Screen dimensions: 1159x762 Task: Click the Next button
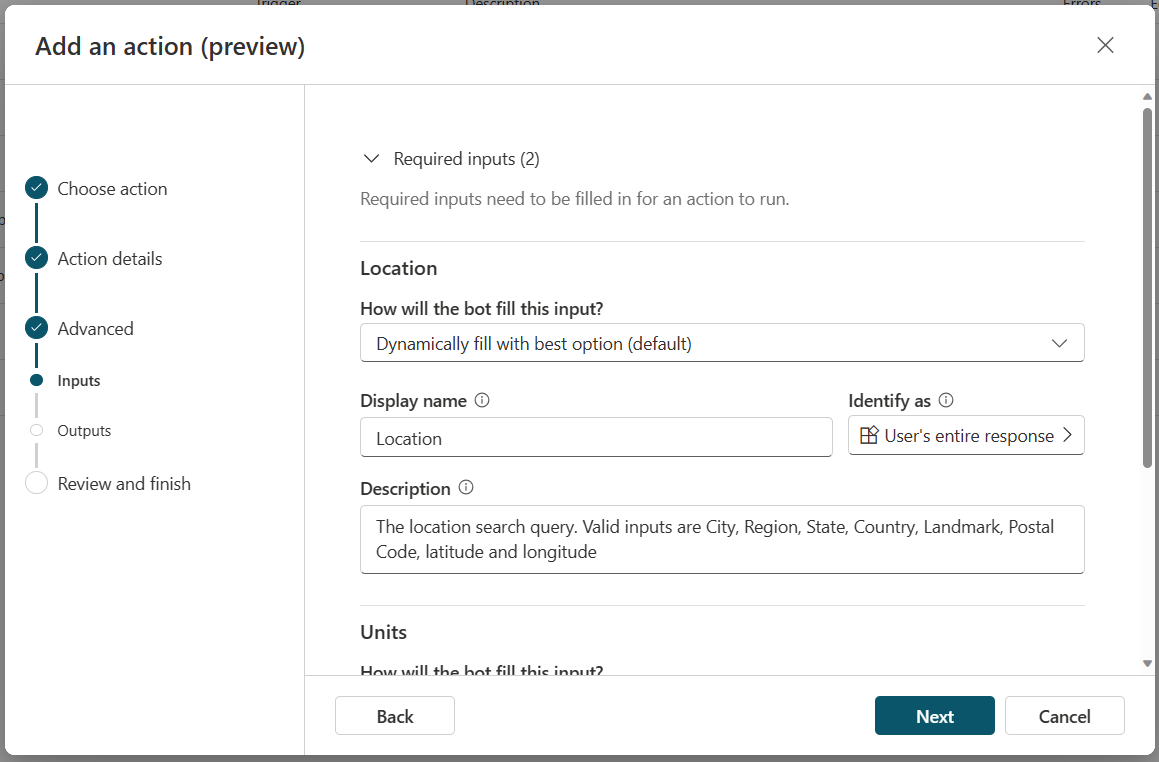tap(934, 715)
